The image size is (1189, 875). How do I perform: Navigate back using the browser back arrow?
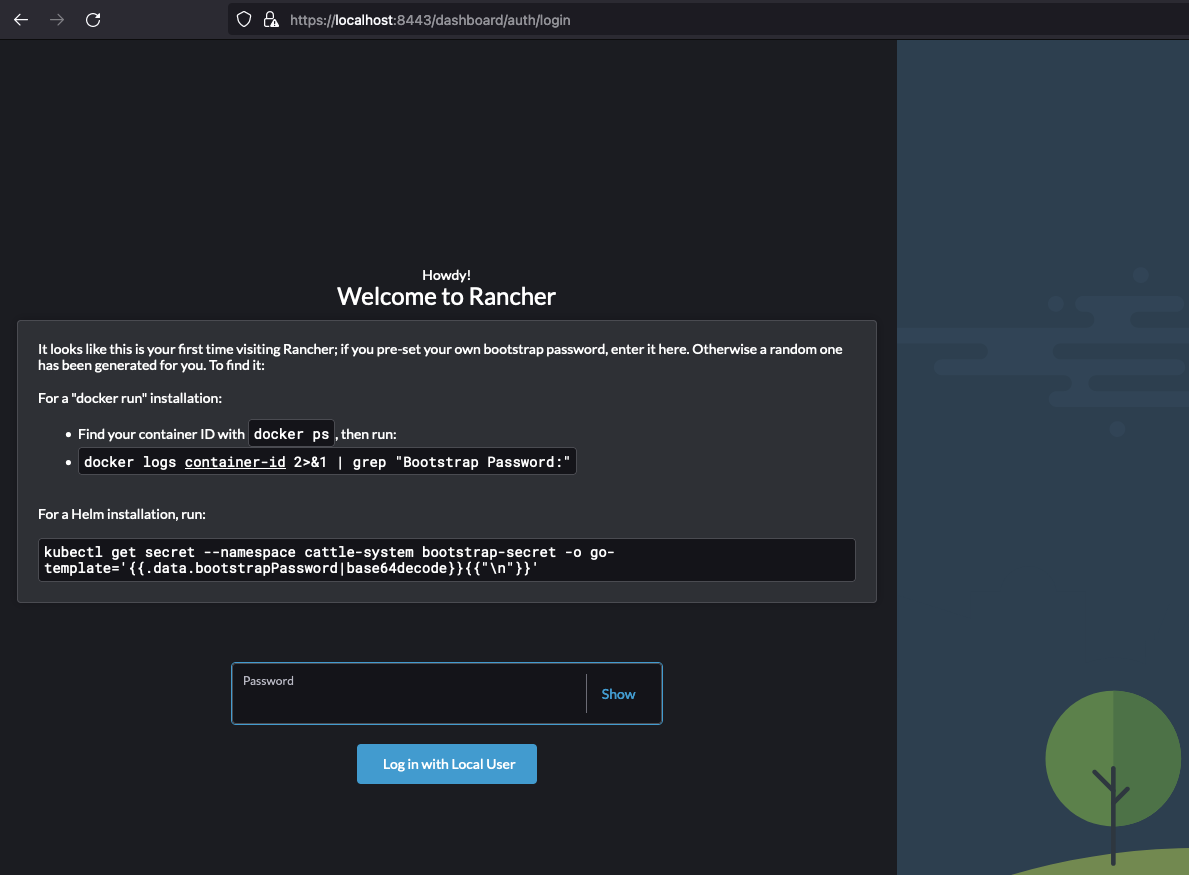coord(20,19)
